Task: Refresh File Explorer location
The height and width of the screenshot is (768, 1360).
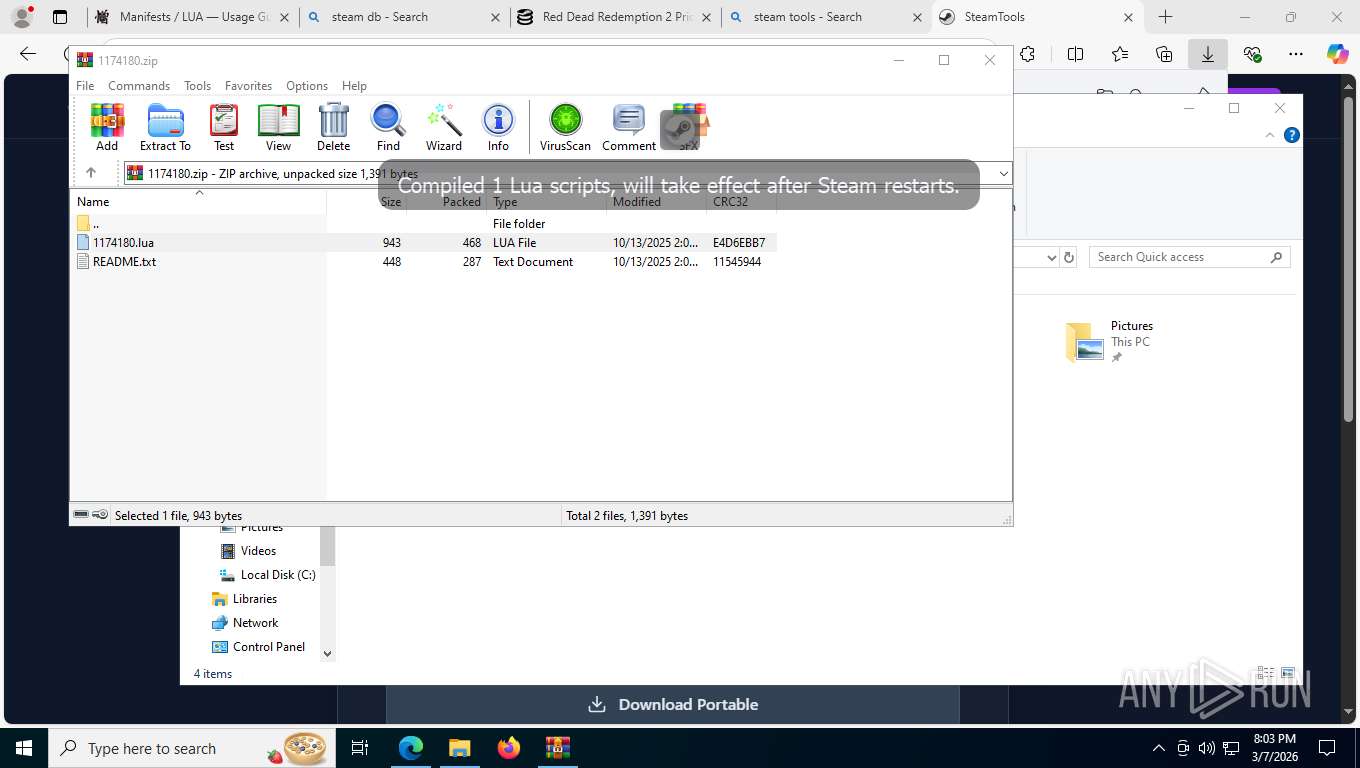Action: 1069,257
